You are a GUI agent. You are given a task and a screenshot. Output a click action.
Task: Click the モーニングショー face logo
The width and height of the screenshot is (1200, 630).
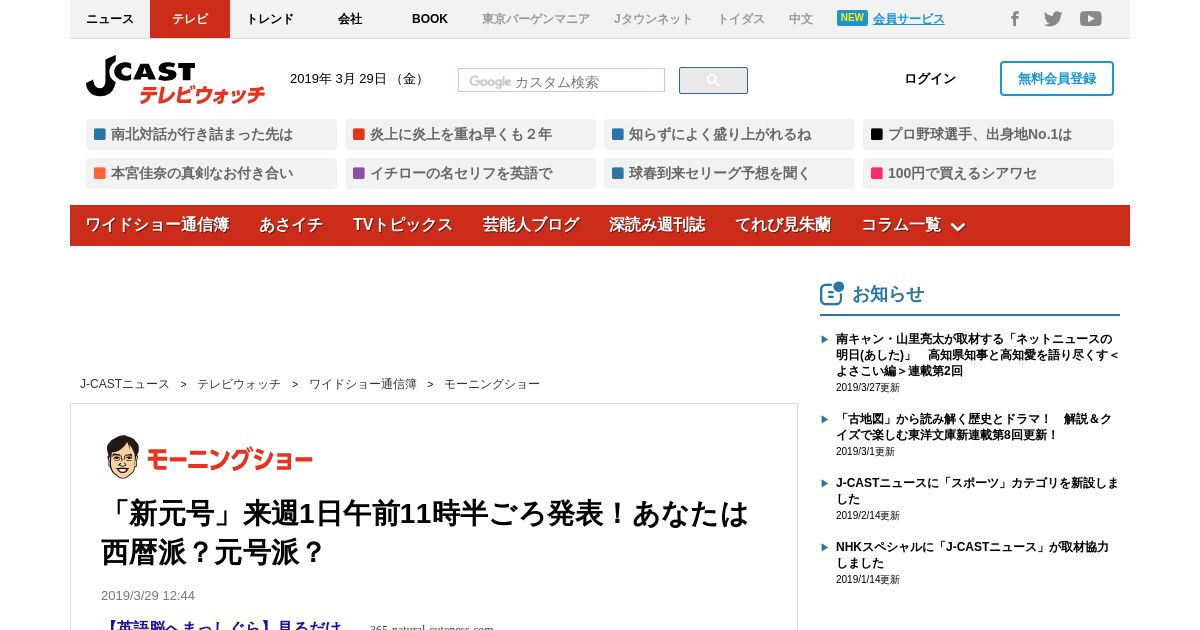(x=123, y=457)
